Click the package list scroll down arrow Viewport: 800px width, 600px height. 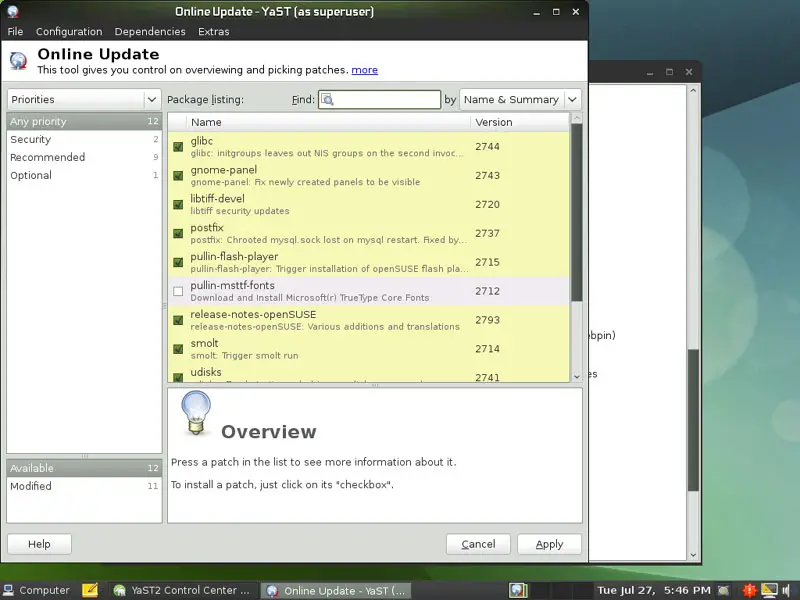[x=577, y=377]
